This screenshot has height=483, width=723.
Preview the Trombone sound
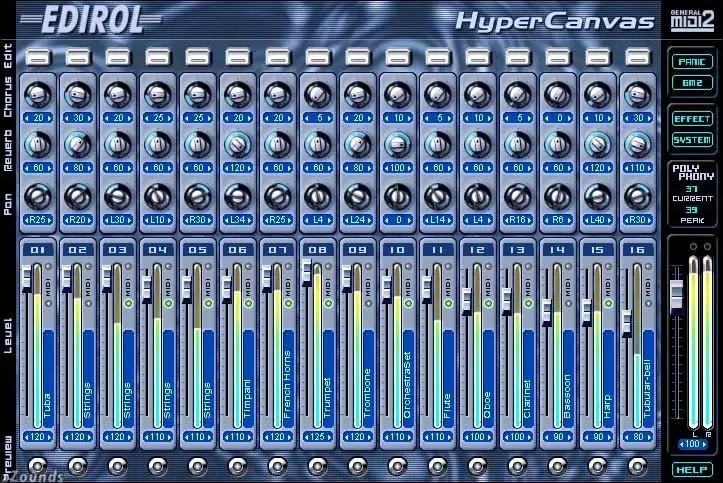[x=358, y=466]
